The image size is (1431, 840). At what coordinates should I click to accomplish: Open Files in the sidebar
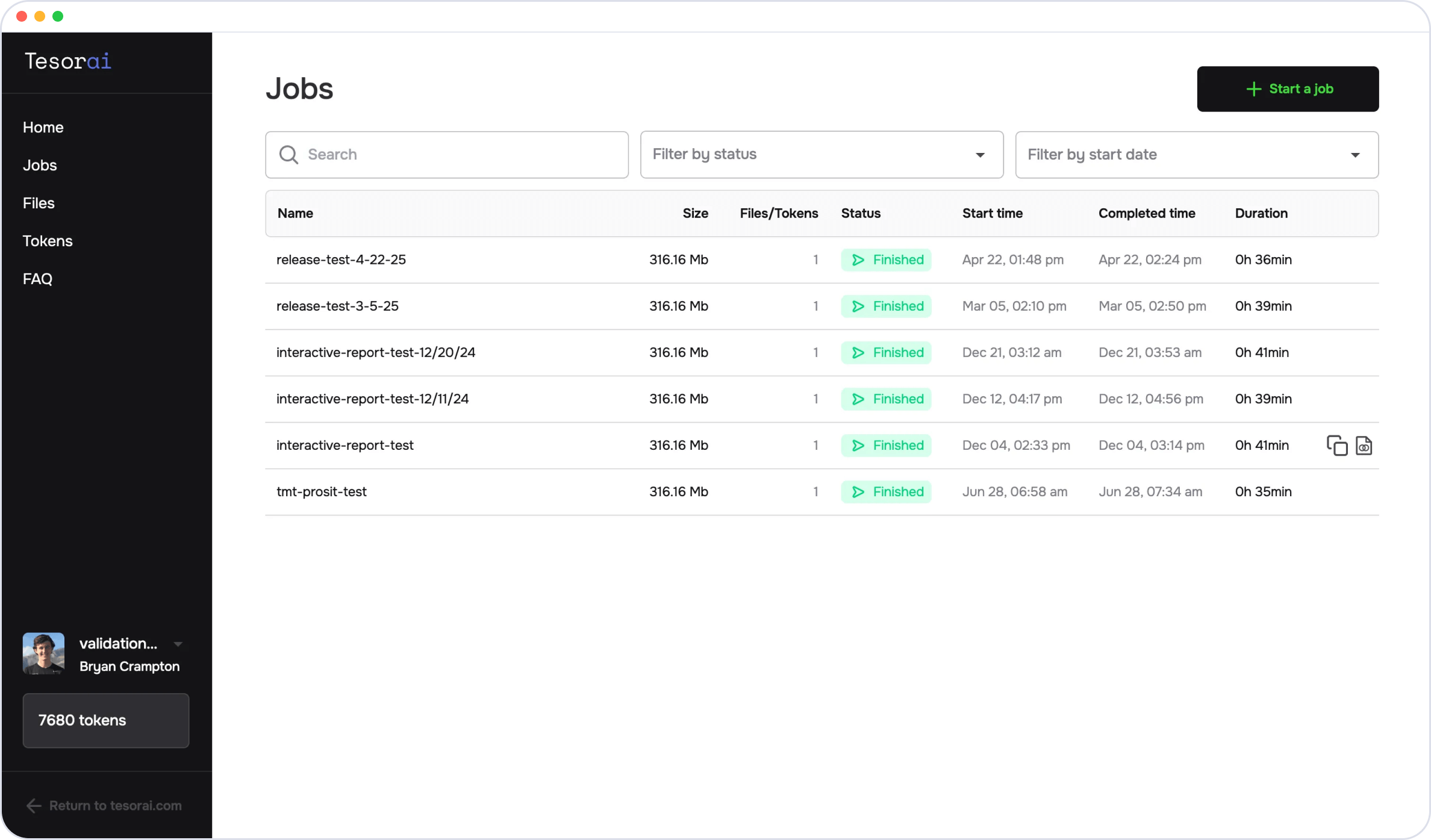pyautogui.click(x=39, y=204)
